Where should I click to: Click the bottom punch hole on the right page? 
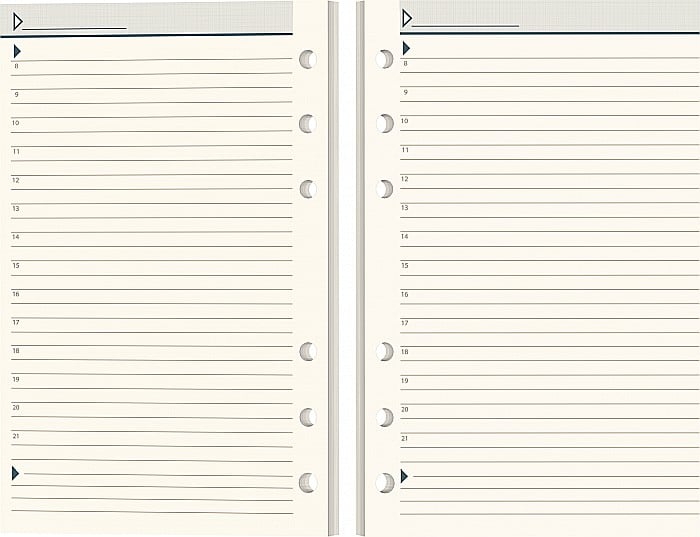pos(384,483)
